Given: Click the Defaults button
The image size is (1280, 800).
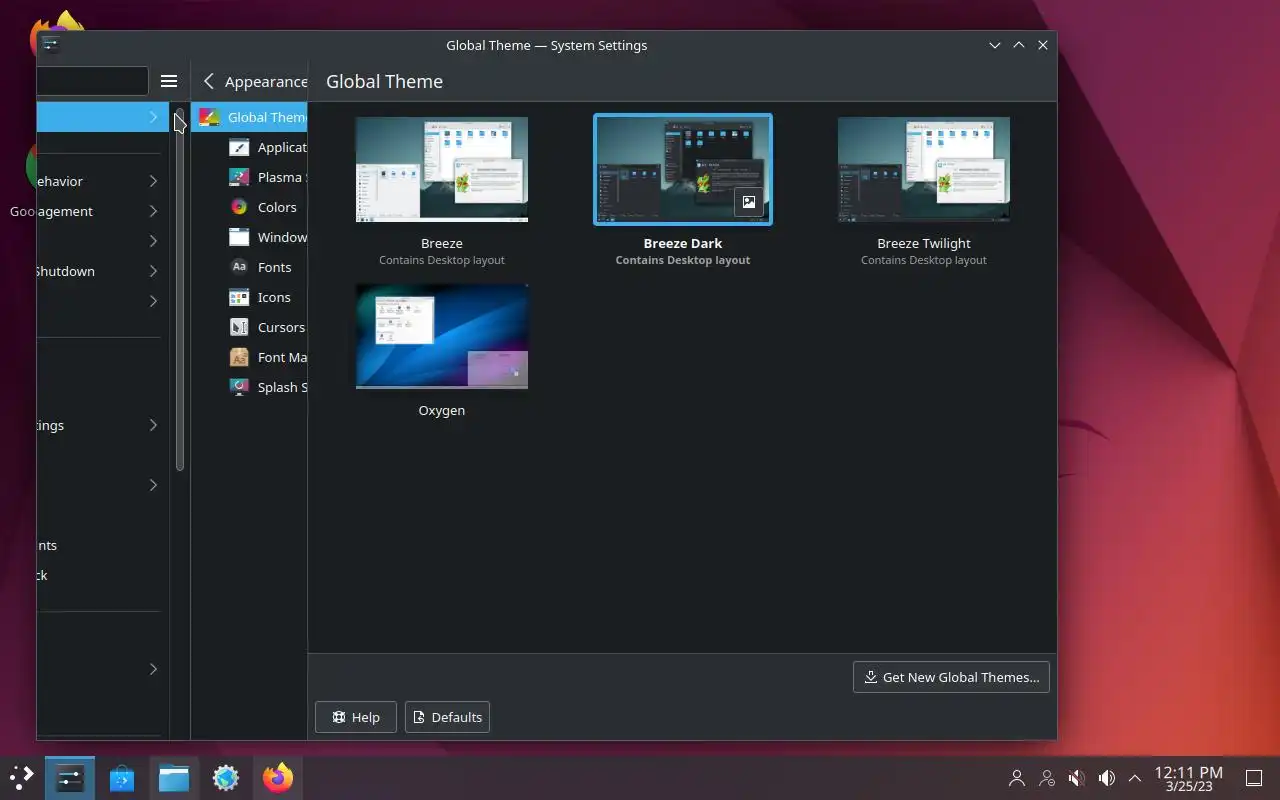Looking at the screenshot, I should (x=447, y=717).
